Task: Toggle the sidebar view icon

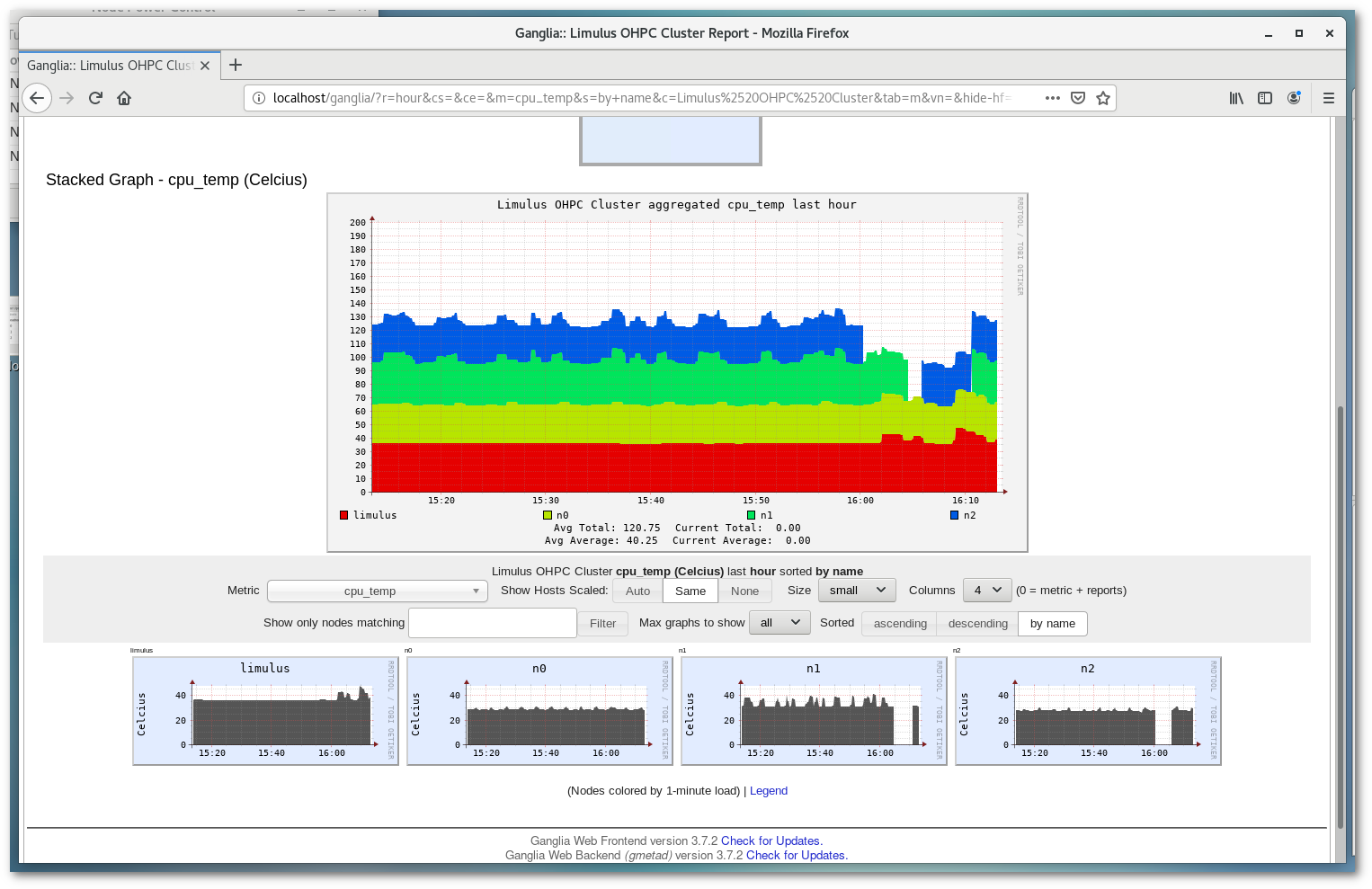Action: point(1265,98)
